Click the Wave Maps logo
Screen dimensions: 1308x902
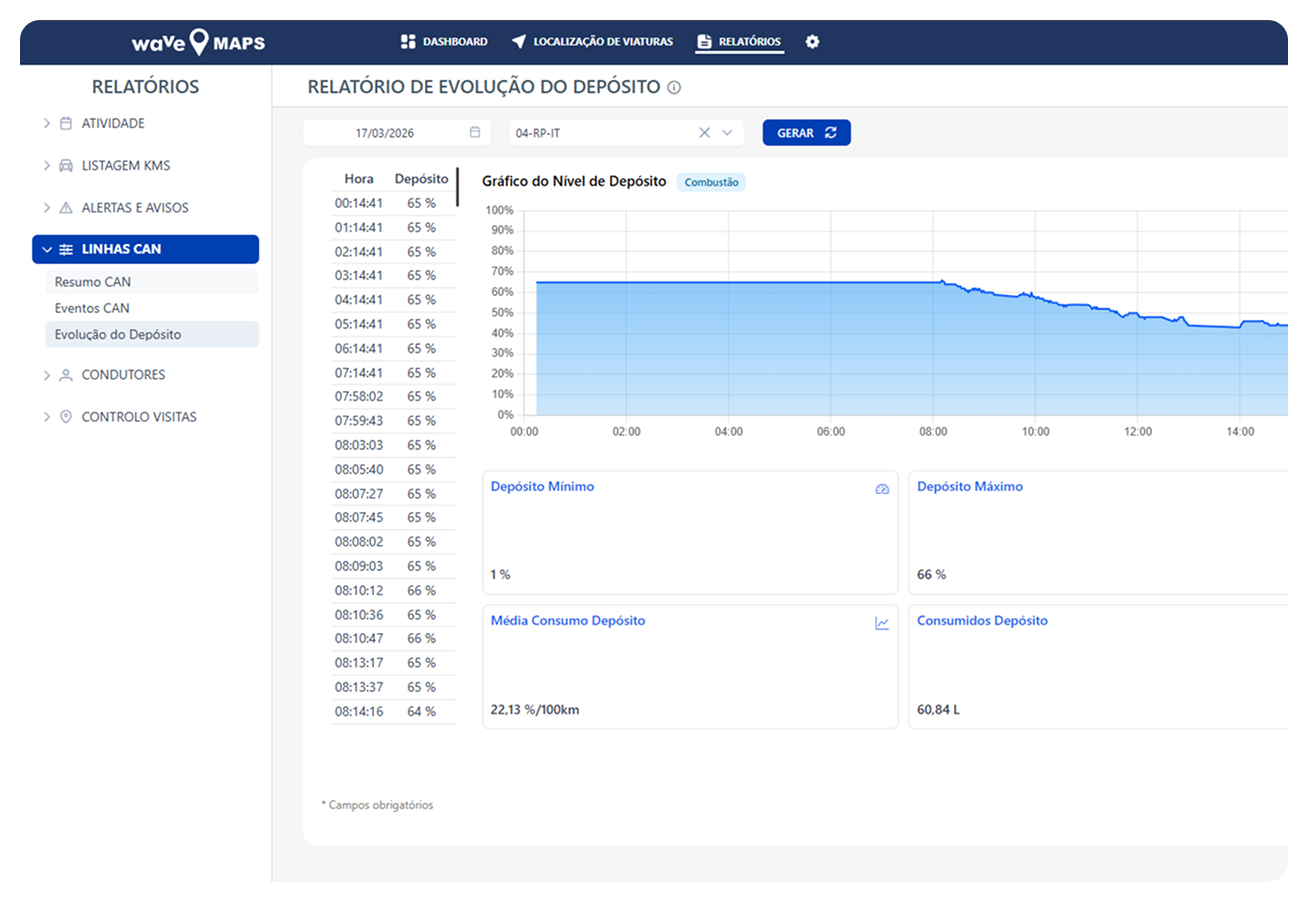coord(198,43)
